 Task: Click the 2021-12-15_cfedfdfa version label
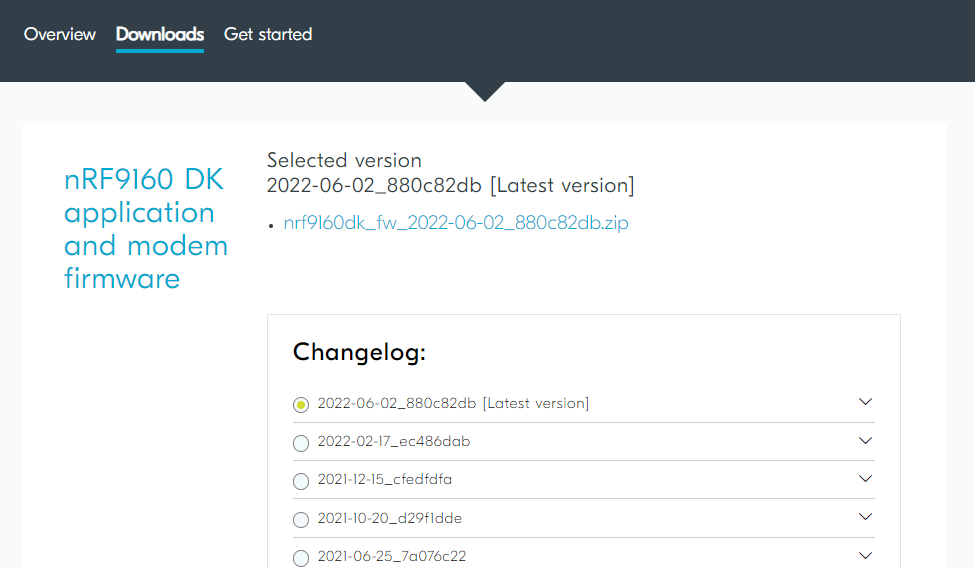pyautogui.click(x=384, y=479)
